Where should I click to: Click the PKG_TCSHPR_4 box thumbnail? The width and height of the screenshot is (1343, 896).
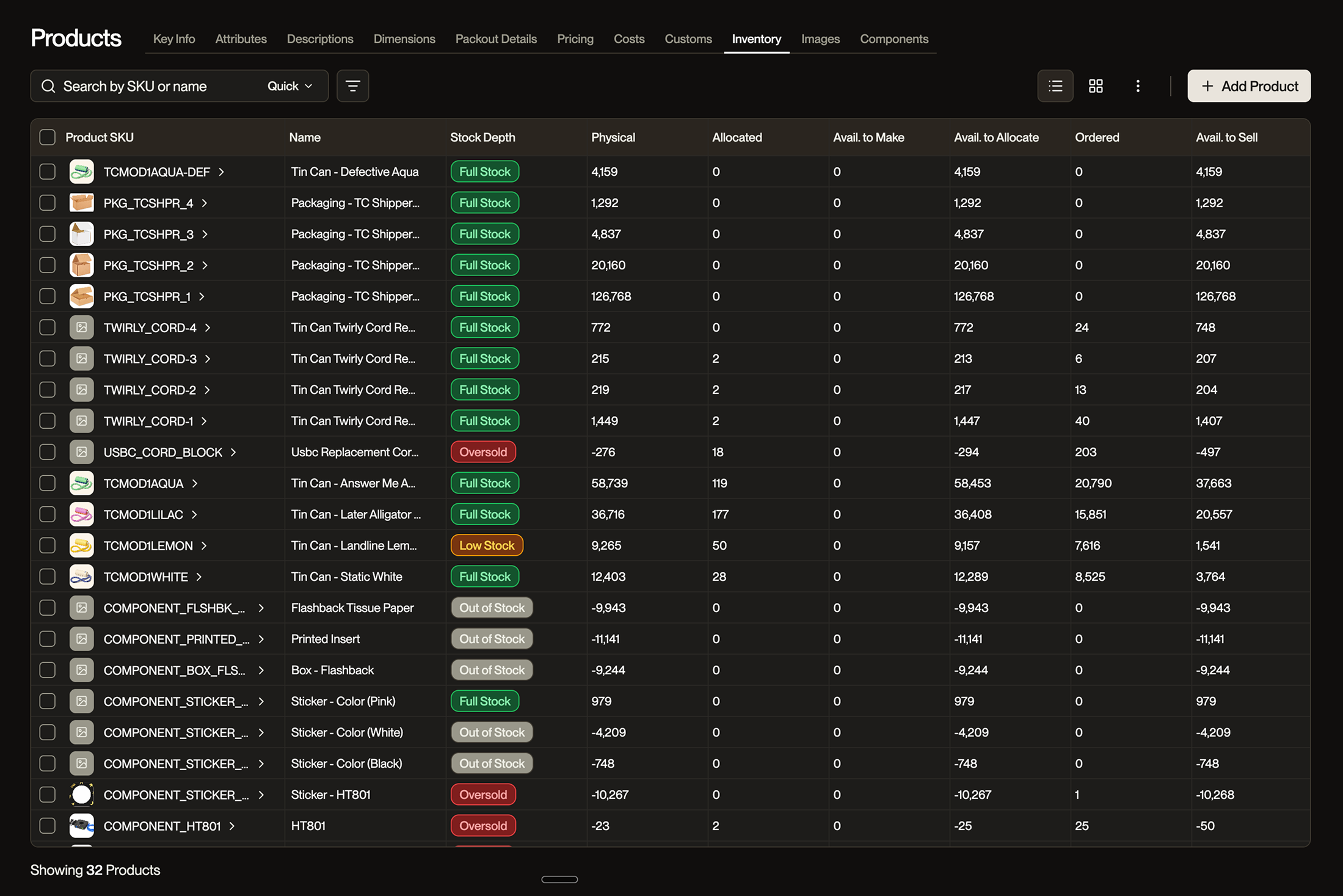pyautogui.click(x=81, y=203)
